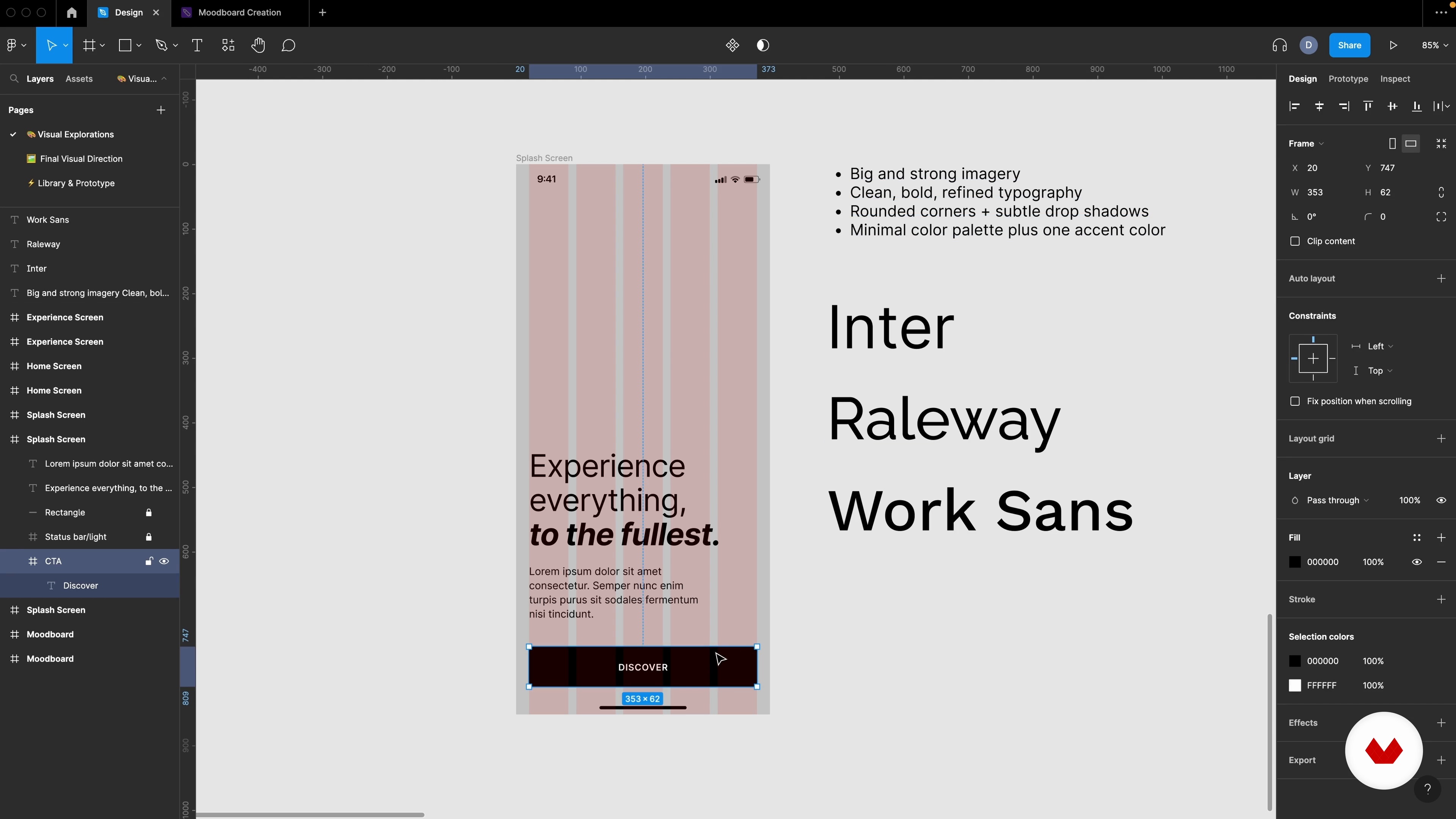The image size is (1456, 819).
Task: Unlock the Status bar/light layer
Action: [x=149, y=537]
